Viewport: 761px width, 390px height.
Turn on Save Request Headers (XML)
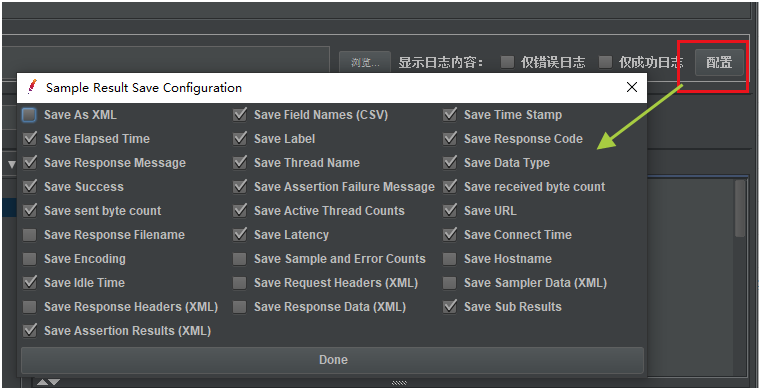(x=240, y=283)
